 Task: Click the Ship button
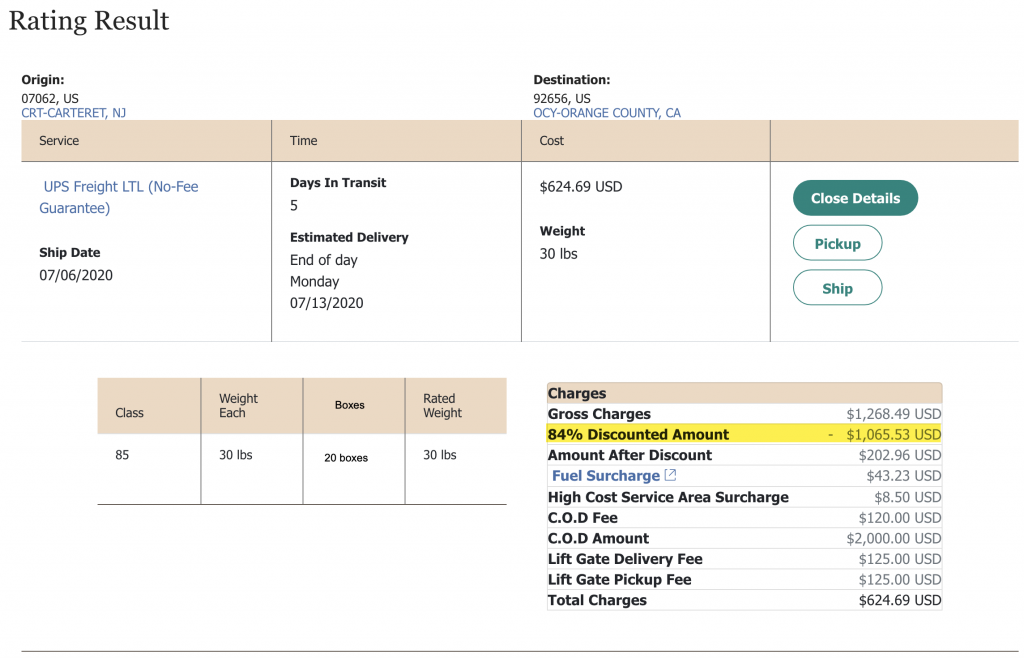(837, 288)
